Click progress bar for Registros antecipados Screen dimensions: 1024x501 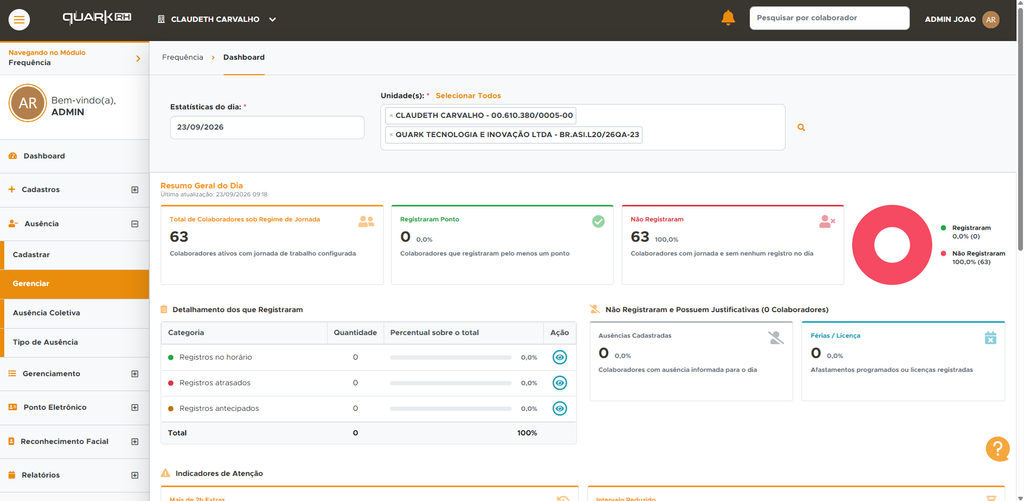click(x=451, y=408)
